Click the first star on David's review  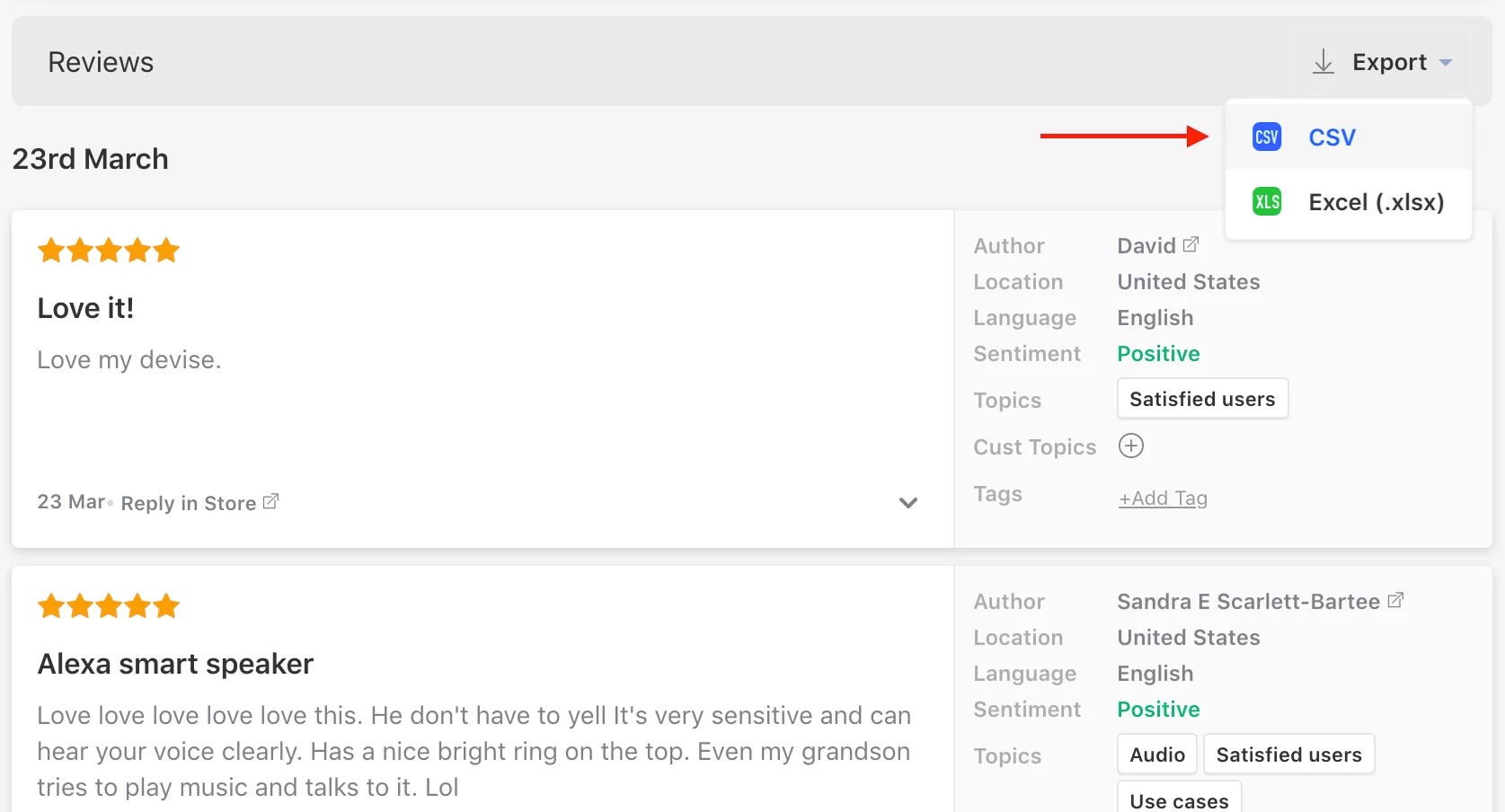pos(50,250)
